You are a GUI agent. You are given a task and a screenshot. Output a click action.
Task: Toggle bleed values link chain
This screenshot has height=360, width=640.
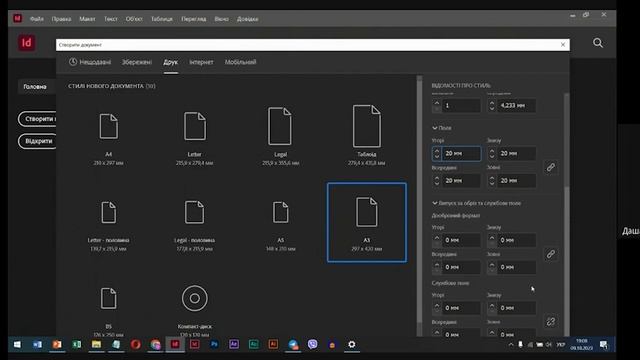coord(551,254)
